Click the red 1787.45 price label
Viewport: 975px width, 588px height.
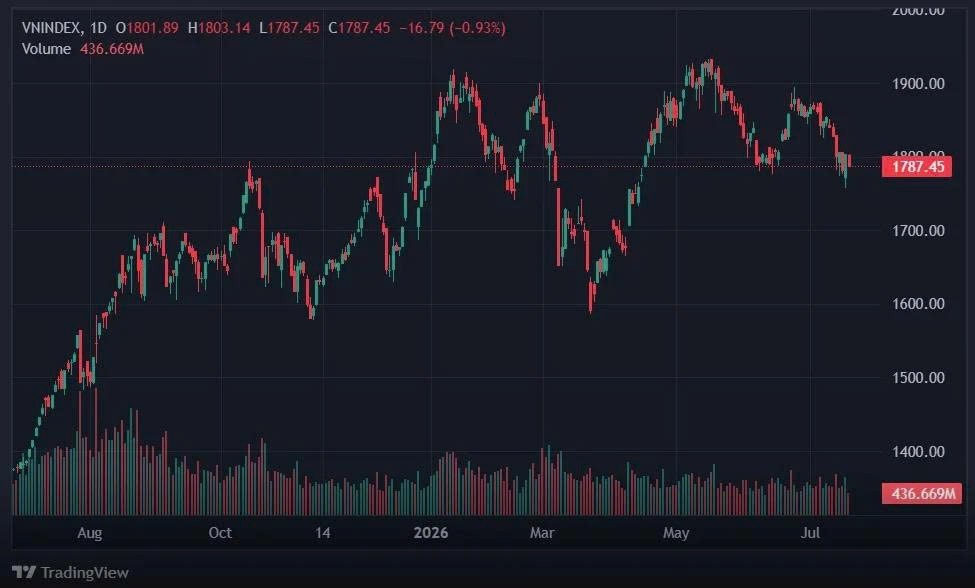coord(917,167)
